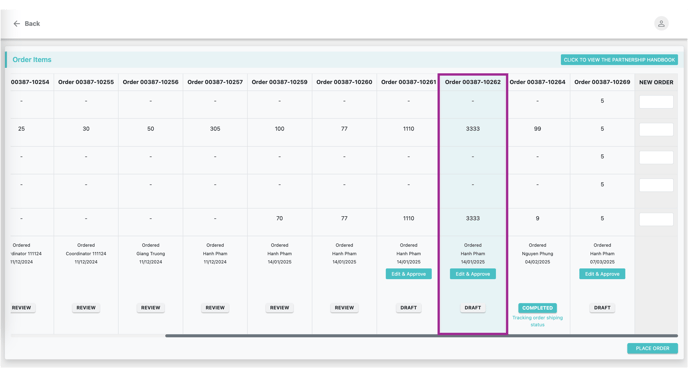Open Tracking order shipping status link
The width and height of the screenshot is (688, 368).
(x=538, y=321)
